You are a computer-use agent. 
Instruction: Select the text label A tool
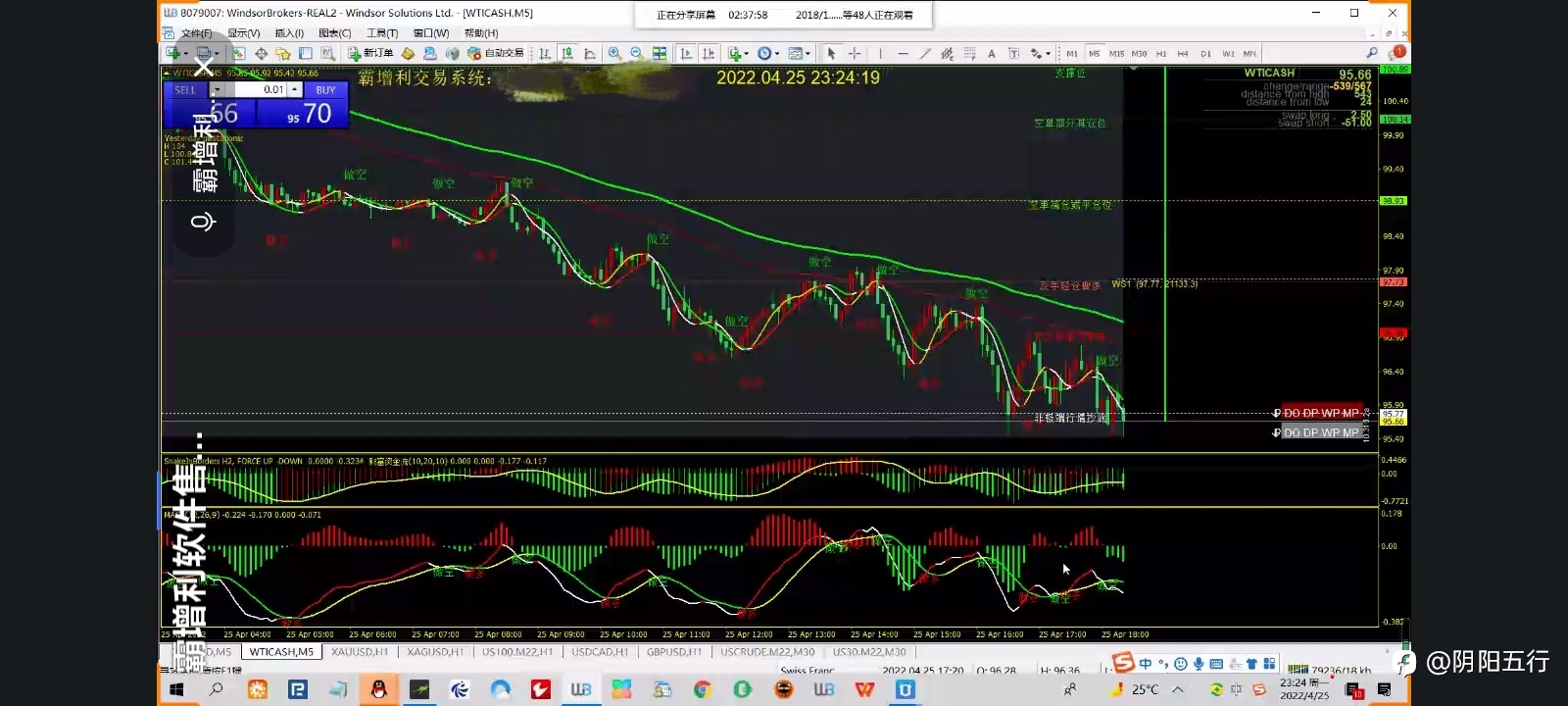991,53
